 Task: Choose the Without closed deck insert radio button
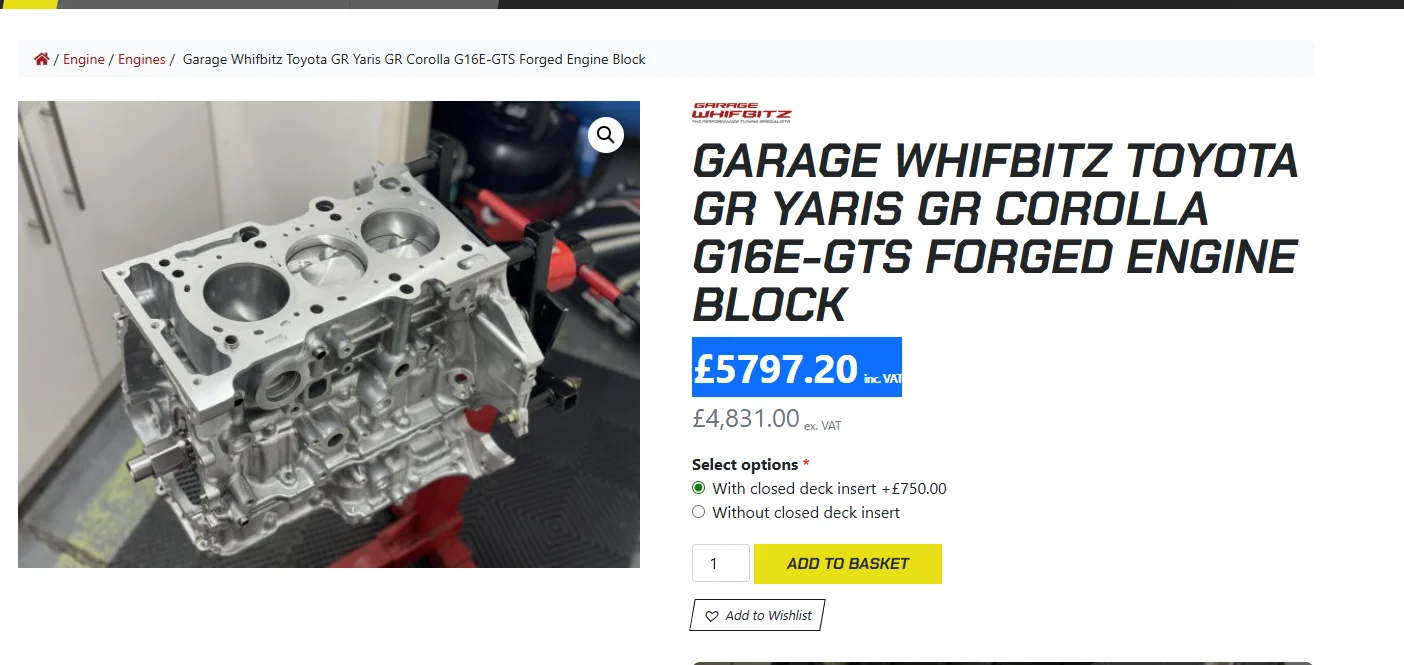[x=699, y=512]
